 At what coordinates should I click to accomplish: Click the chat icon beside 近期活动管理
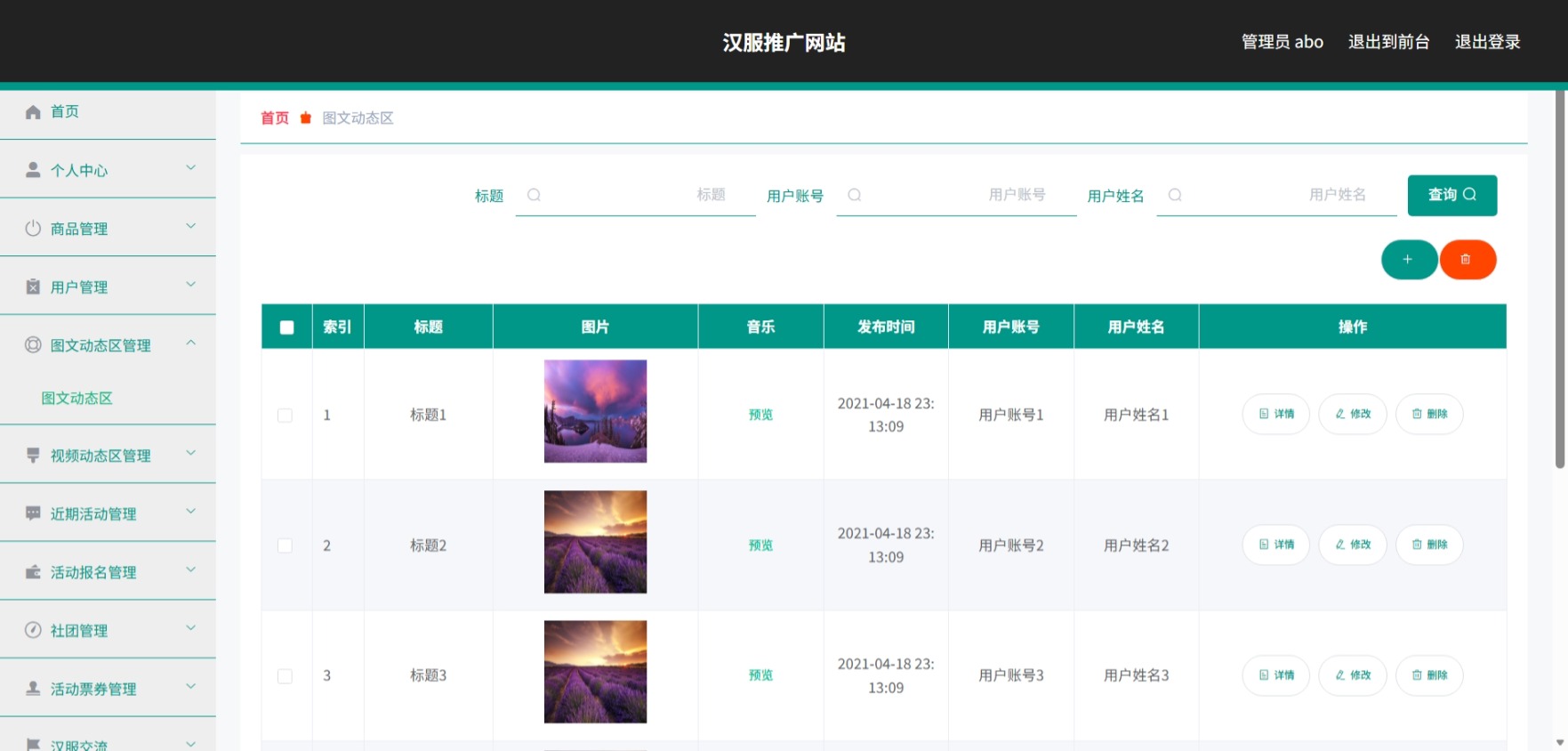(x=33, y=513)
